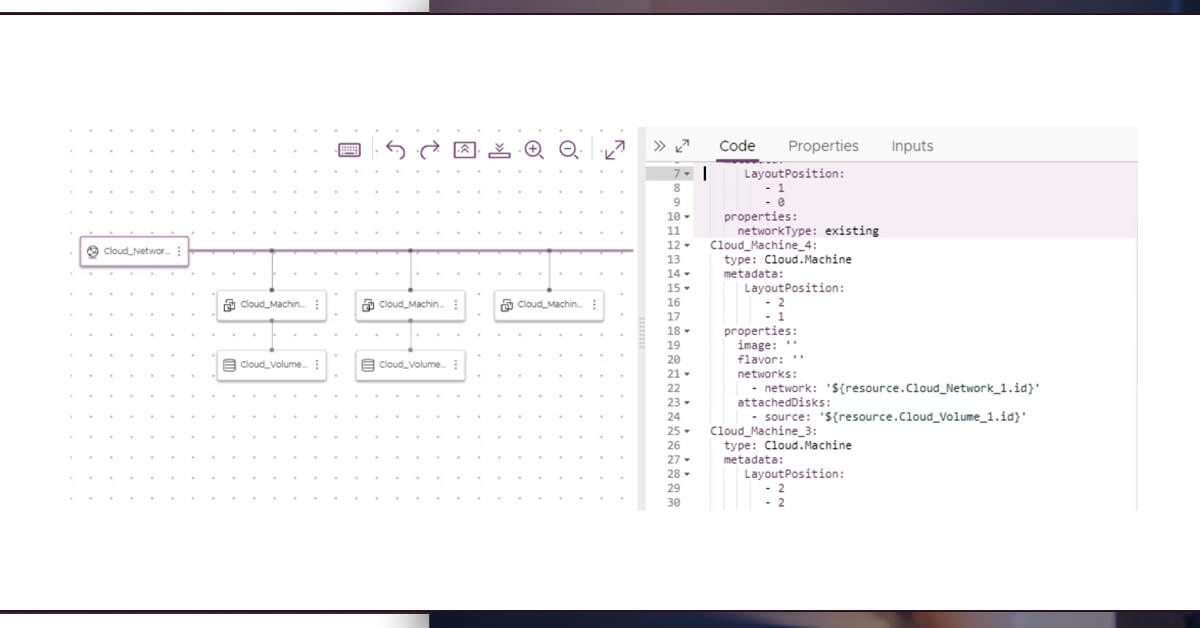Collapse properties section at line 18
The width and height of the screenshot is (1200, 628).
pos(687,331)
